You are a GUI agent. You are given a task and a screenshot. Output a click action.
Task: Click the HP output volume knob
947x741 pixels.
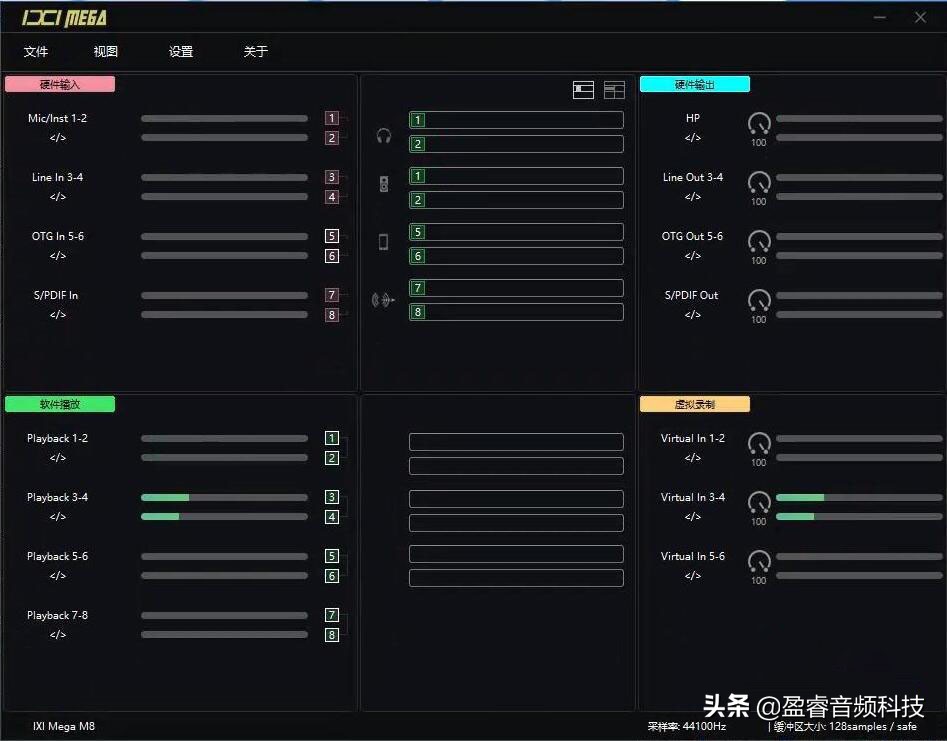[759, 125]
